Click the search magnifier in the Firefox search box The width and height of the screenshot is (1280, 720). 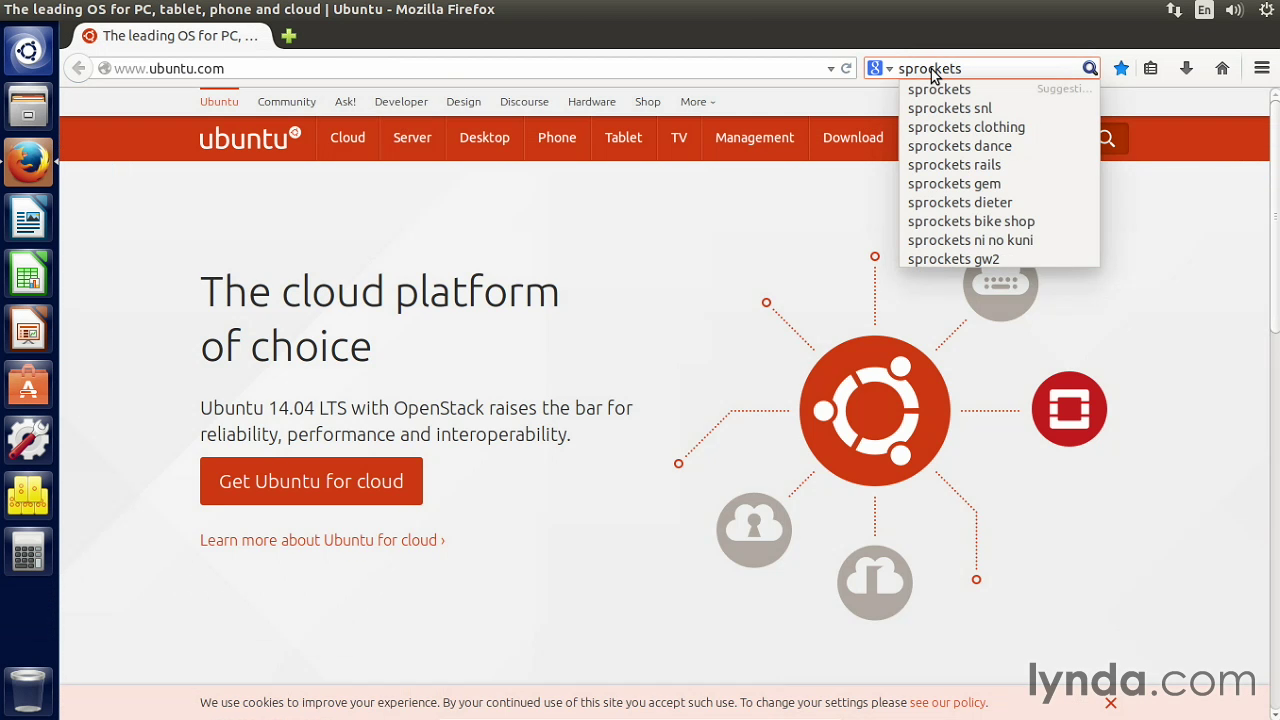[1089, 68]
